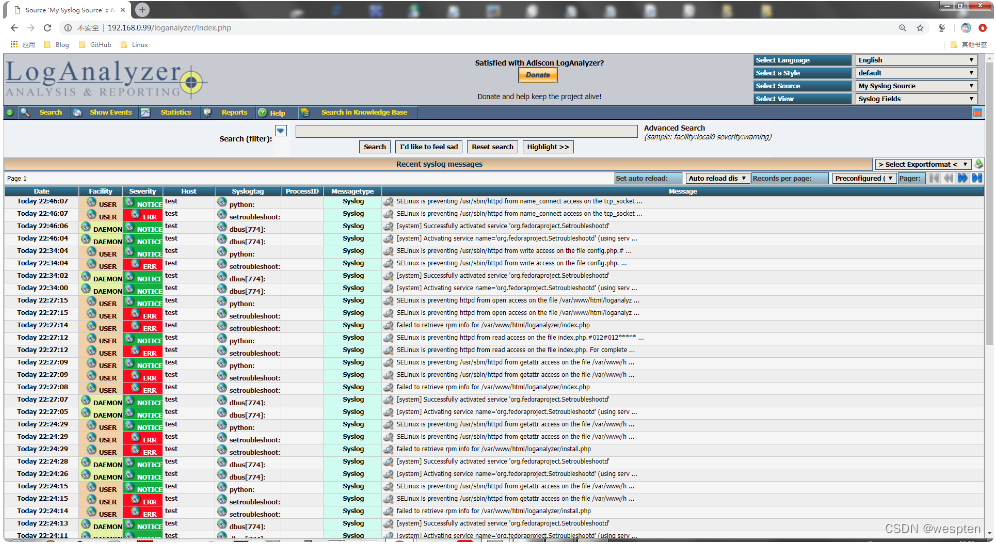Go to the next page with the pager icon
Image resolution: width=996 pixels, height=545 pixels.
962,178
